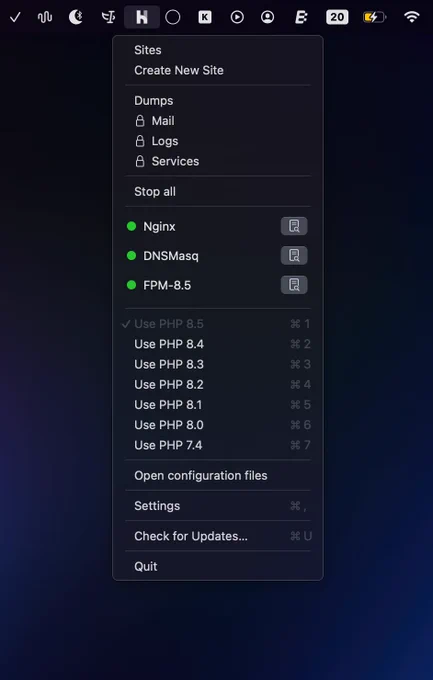The image size is (433, 680).
Task: Click the green status dot for FPM-8.5
Action: click(x=131, y=285)
